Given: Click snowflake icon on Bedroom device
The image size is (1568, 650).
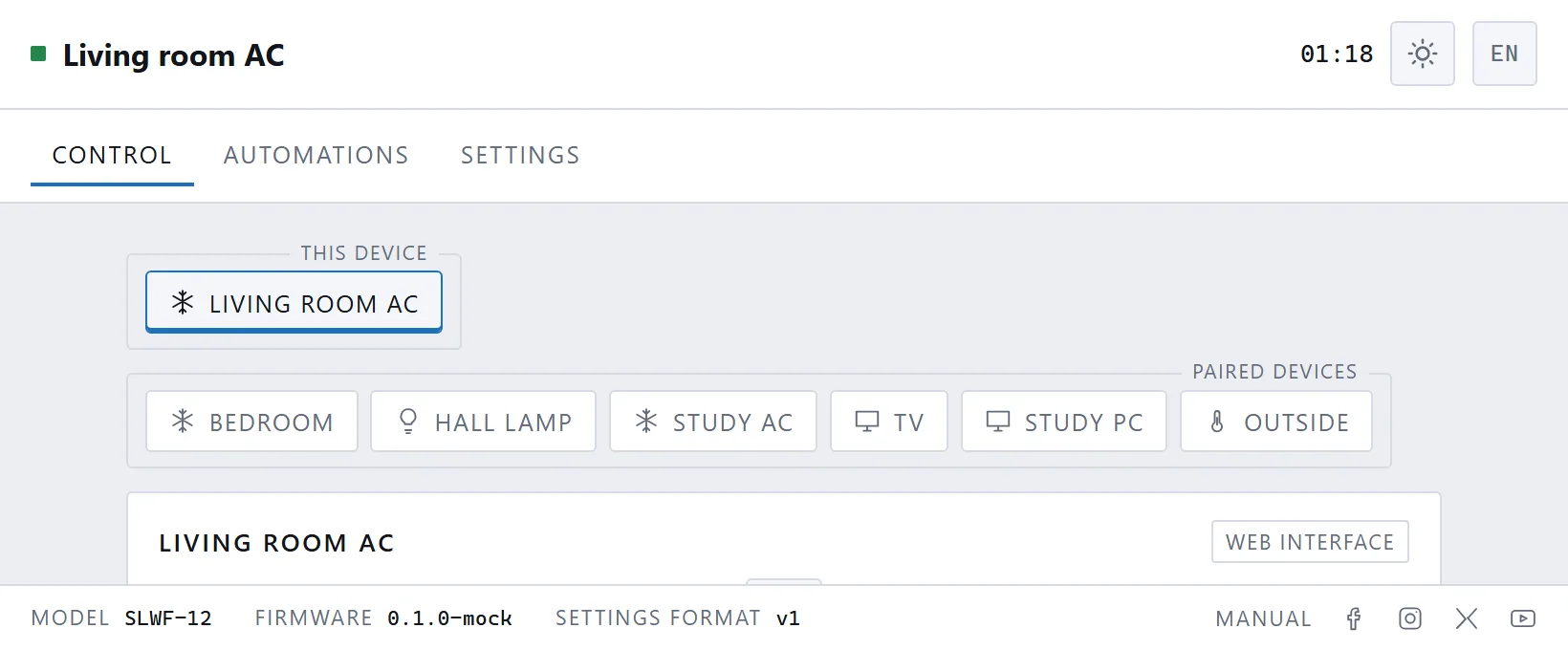Looking at the screenshot, I should (x=183, y=421).
